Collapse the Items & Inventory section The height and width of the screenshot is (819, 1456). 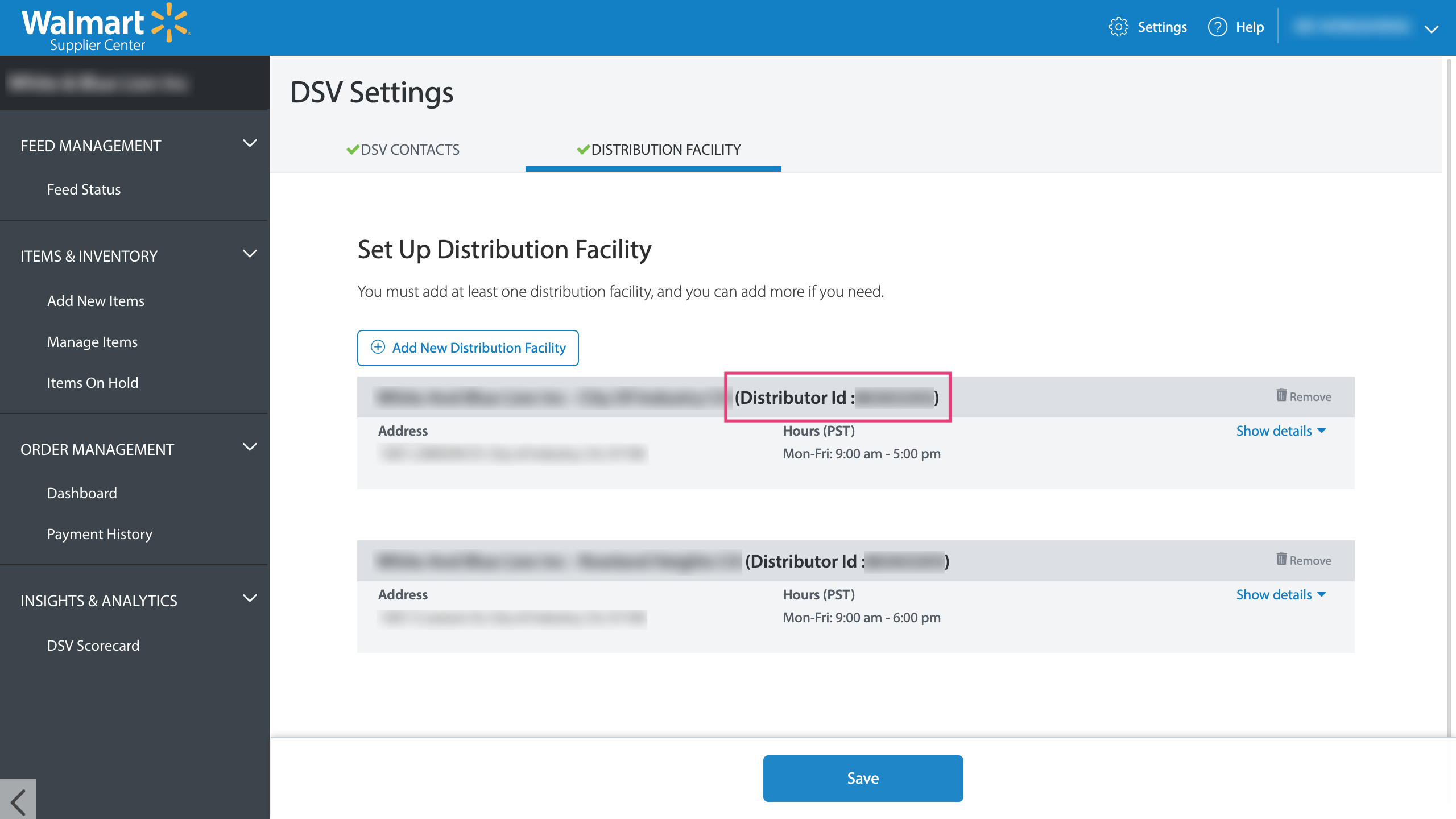coord(250,254)
